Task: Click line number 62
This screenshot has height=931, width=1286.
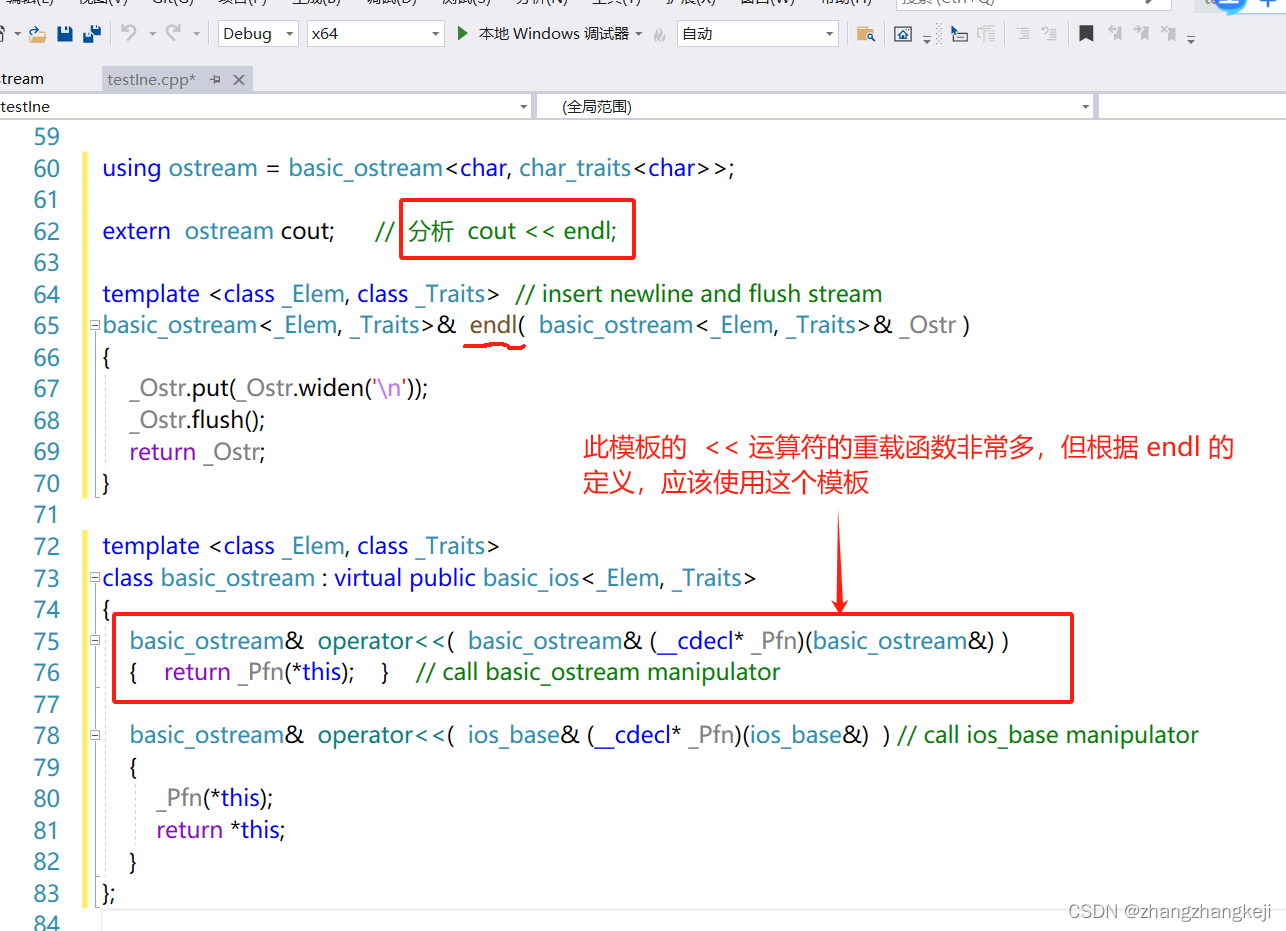Action: [47, 231]
